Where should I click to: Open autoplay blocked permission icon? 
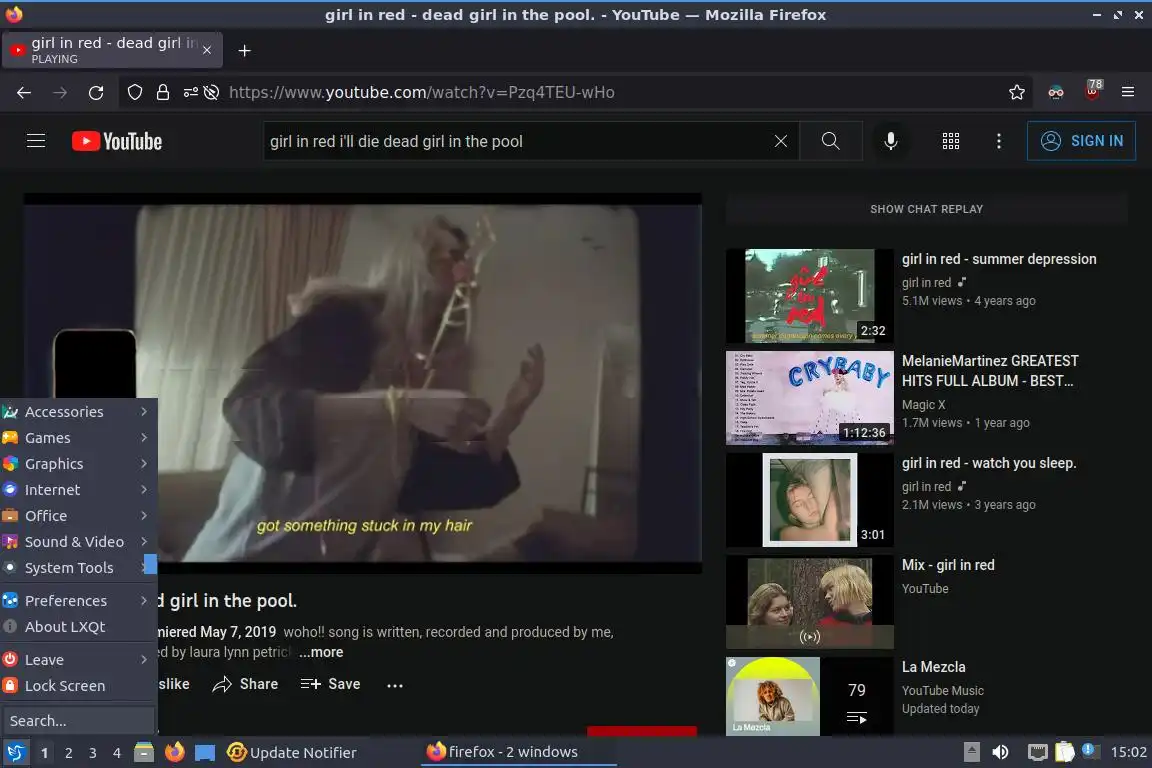[x=212, y=93]
